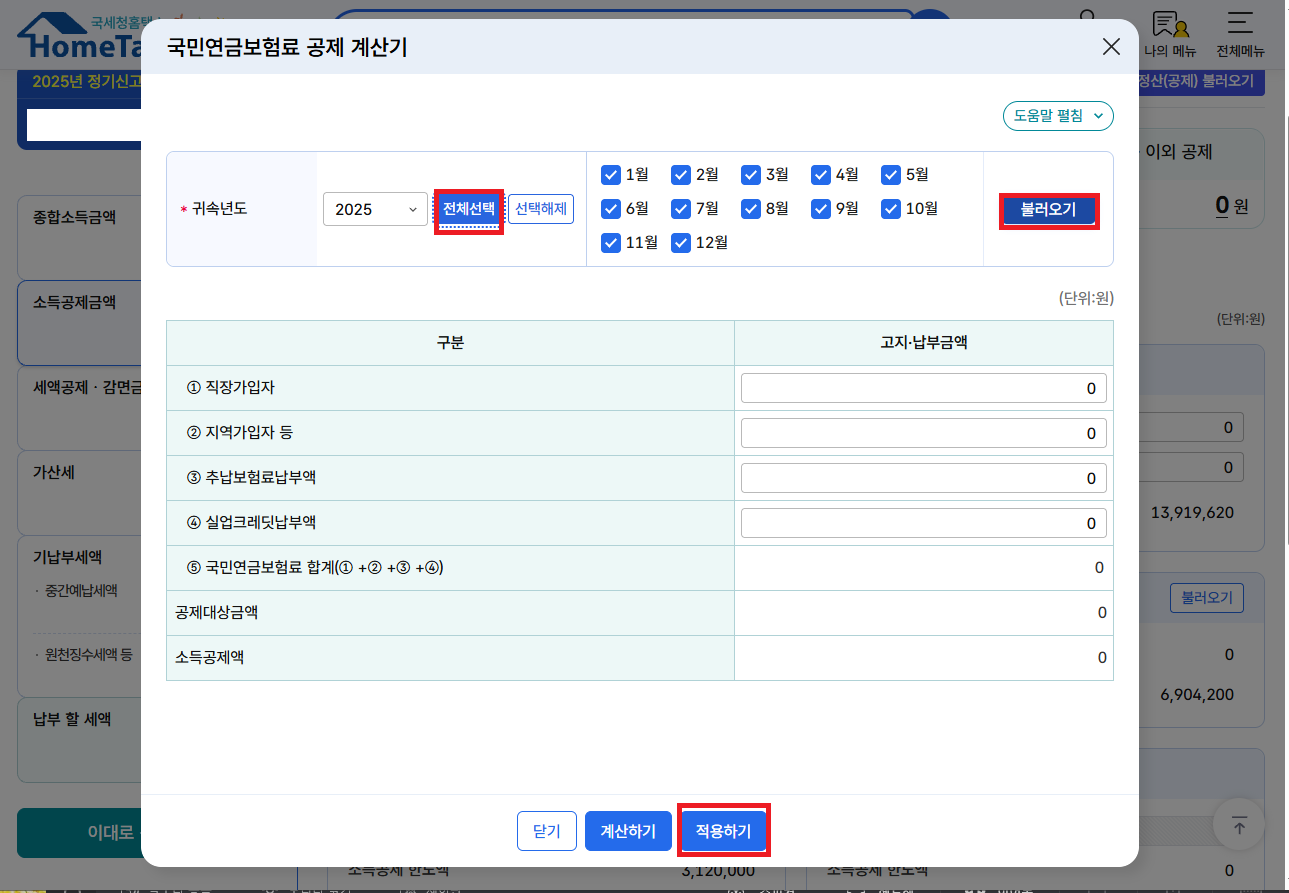The image size is (1289, 893).
Task: Toggle the 10월 checkbox
Action: click(x=891, y=209)
